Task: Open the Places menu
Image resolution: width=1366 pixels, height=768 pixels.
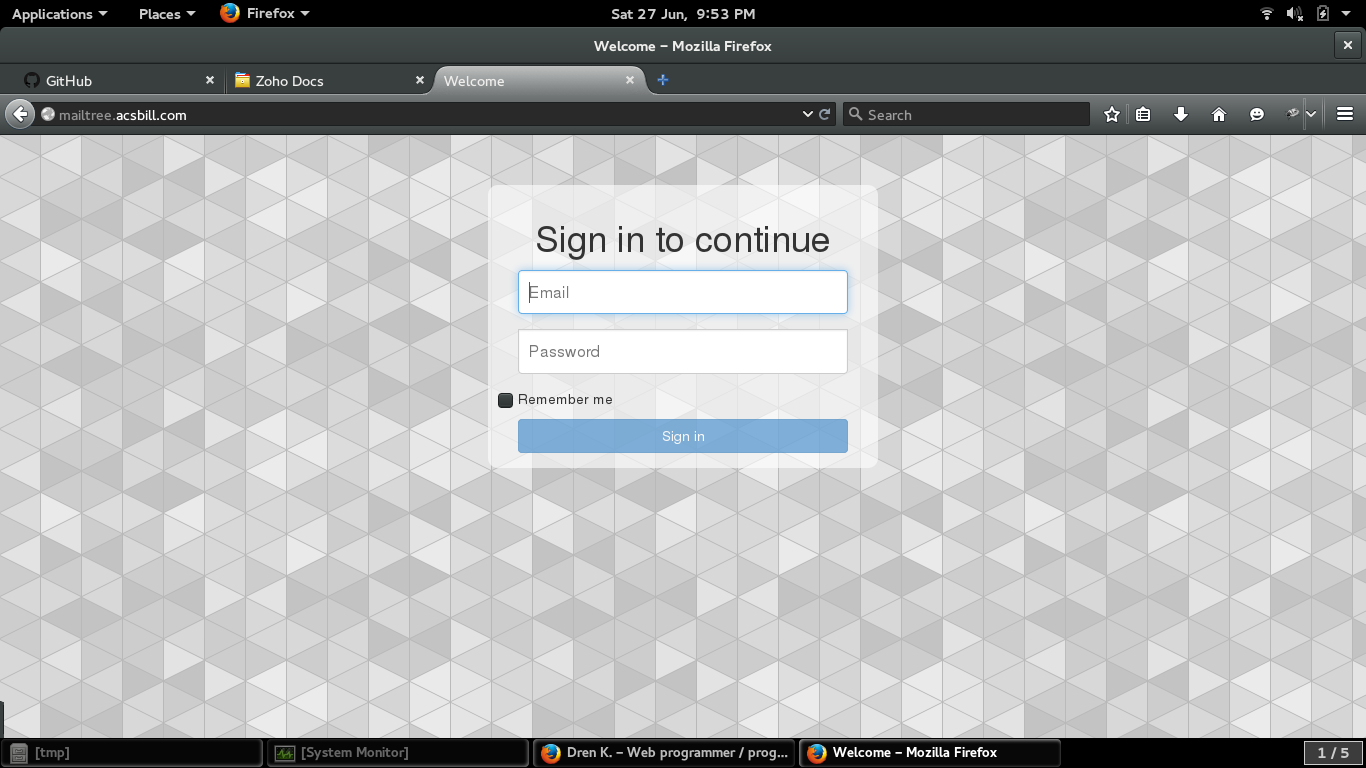Action: (x=166, y=14)
